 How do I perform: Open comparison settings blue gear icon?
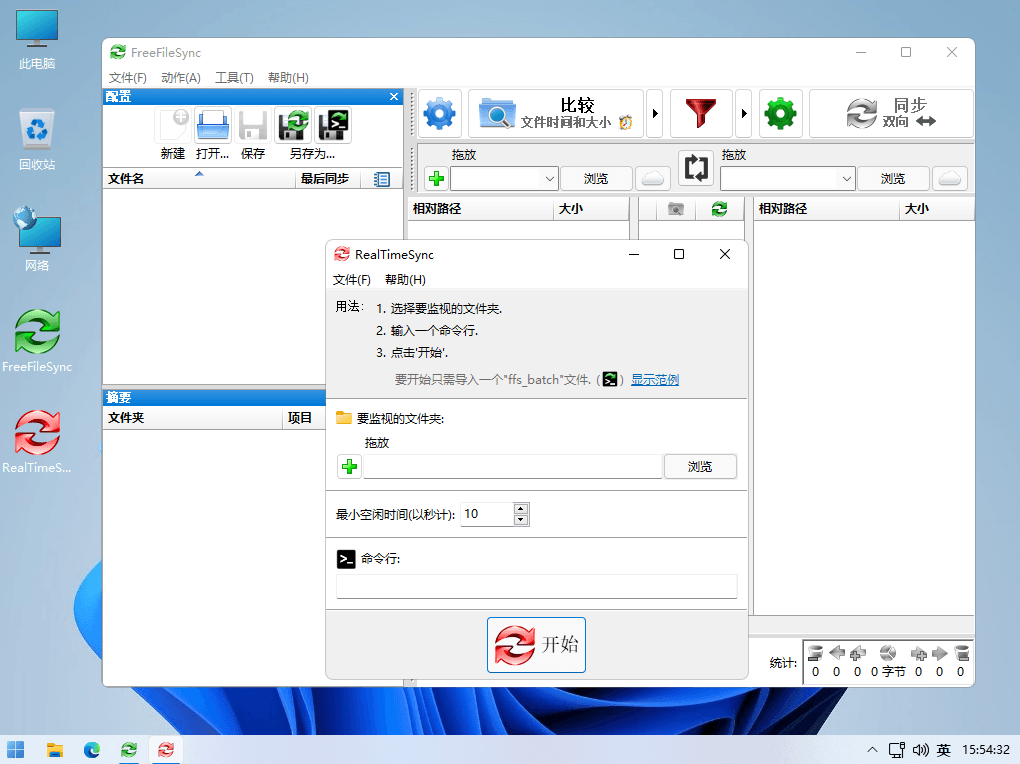pos(440,114)
